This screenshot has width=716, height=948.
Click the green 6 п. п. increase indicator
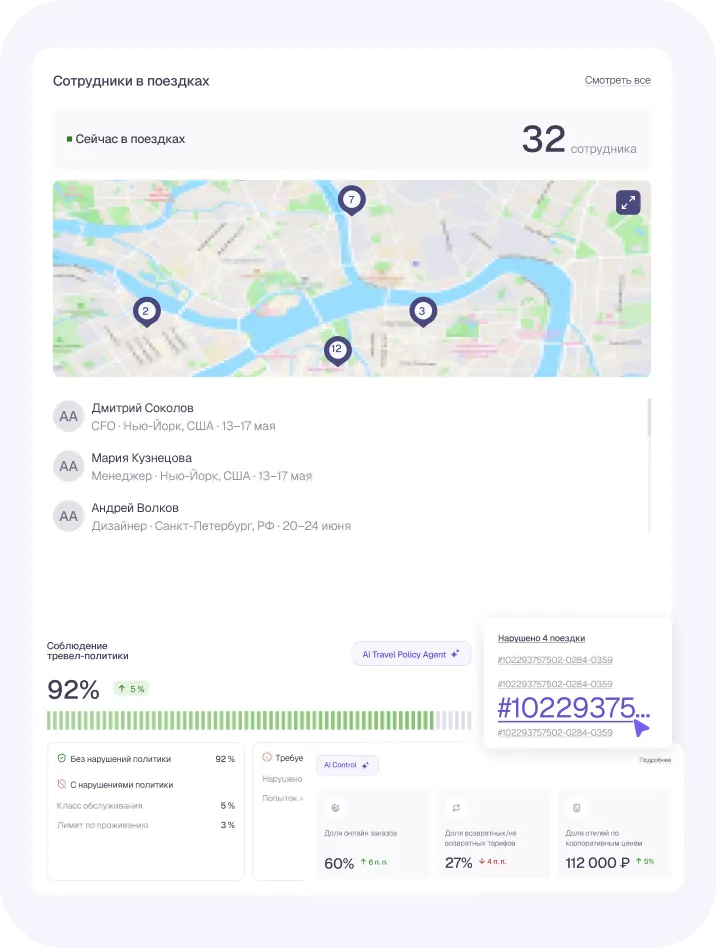374,862
